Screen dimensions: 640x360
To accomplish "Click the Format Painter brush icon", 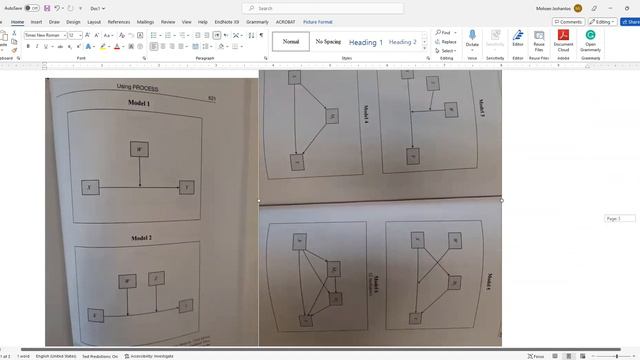I will coord(14,51).
